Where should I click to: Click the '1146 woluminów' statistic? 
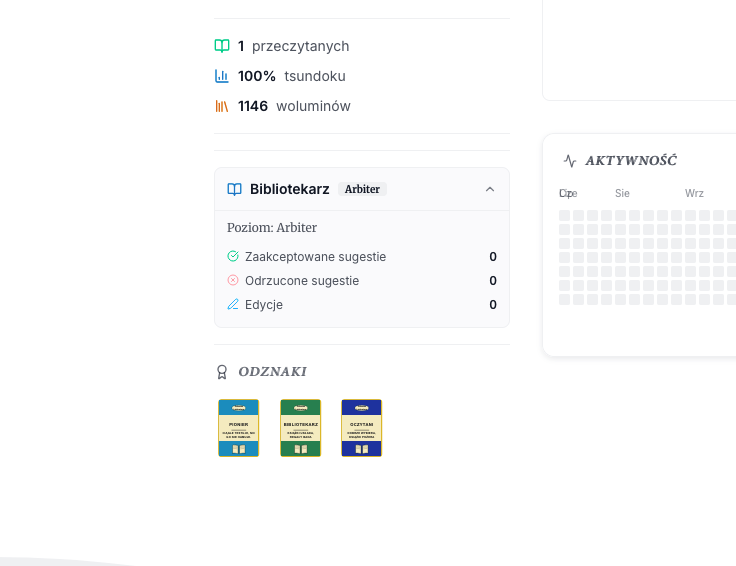click(x=283, y=106)
